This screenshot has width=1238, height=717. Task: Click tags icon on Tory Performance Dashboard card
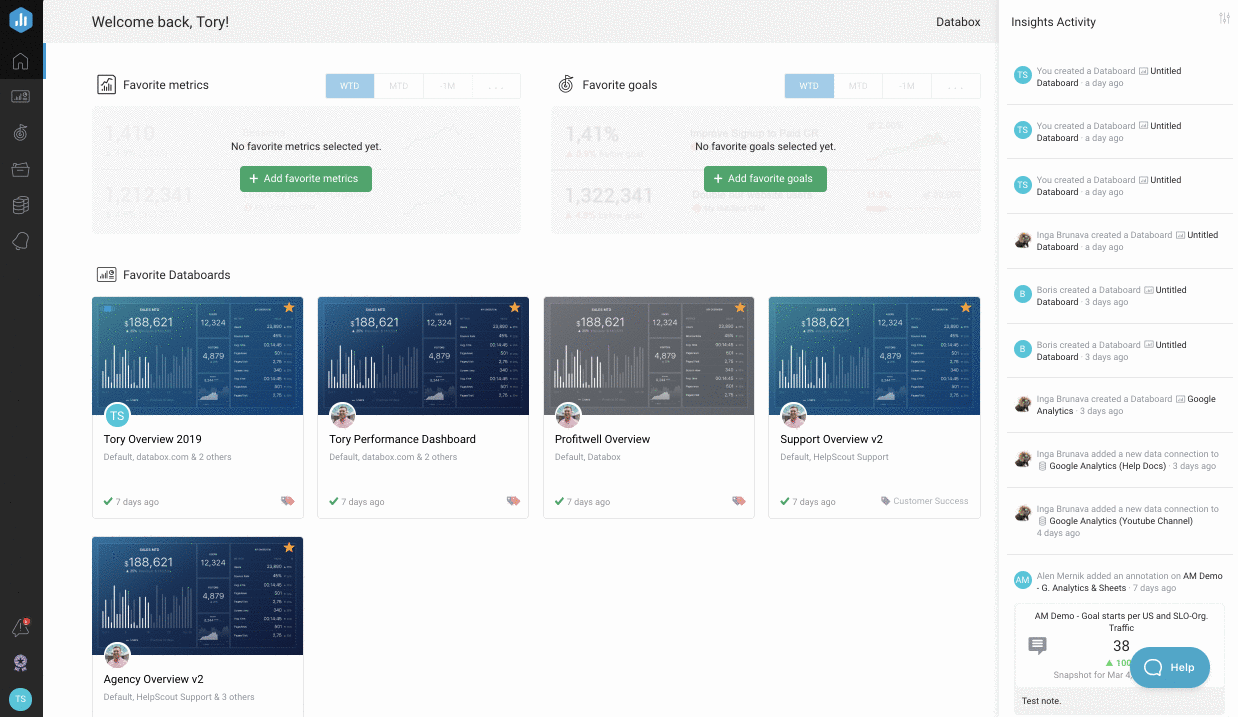(x=513, y=501)
